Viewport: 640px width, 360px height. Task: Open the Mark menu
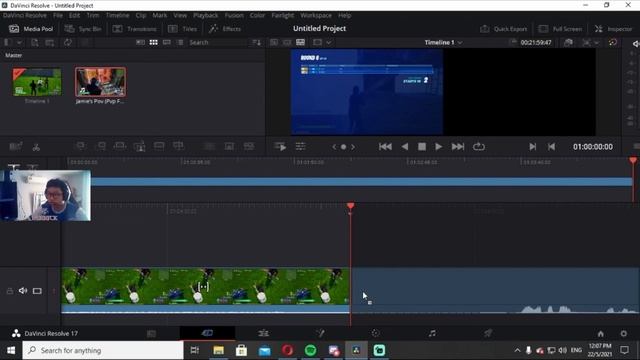(x=160, y=15)
